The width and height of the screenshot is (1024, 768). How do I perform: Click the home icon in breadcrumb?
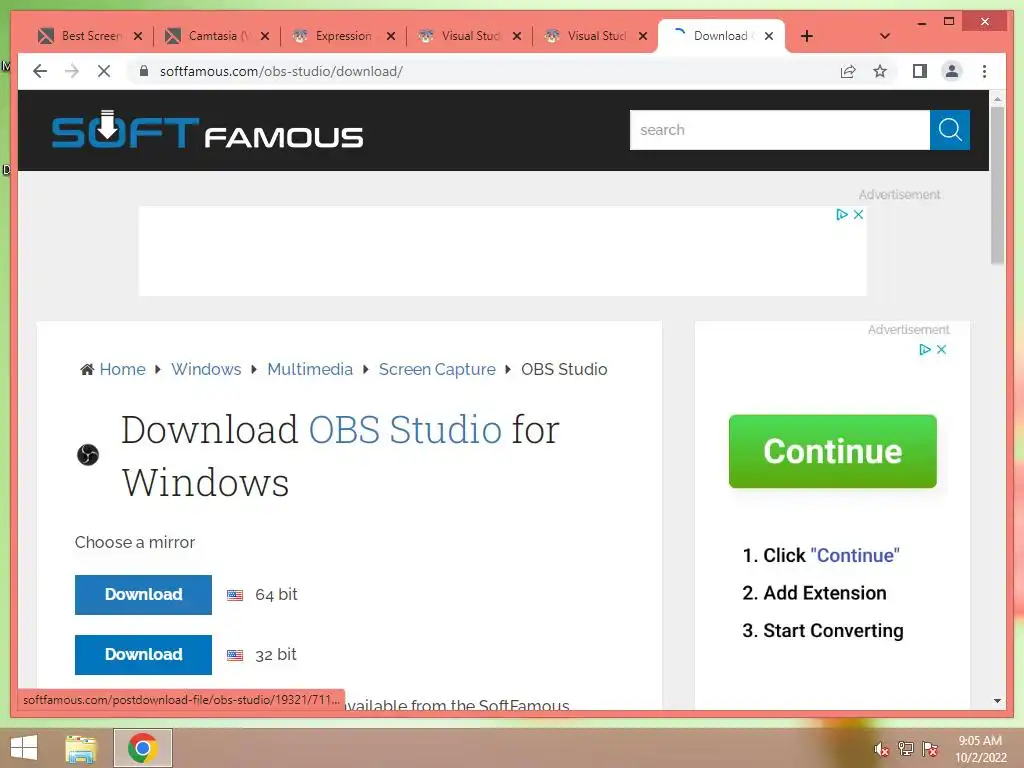click(x=87, y=370)
